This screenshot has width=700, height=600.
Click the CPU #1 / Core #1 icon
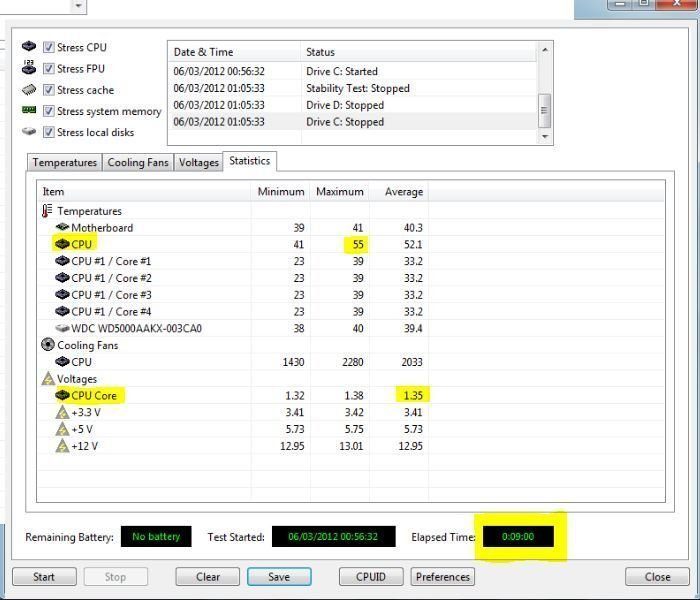point(62,261)
